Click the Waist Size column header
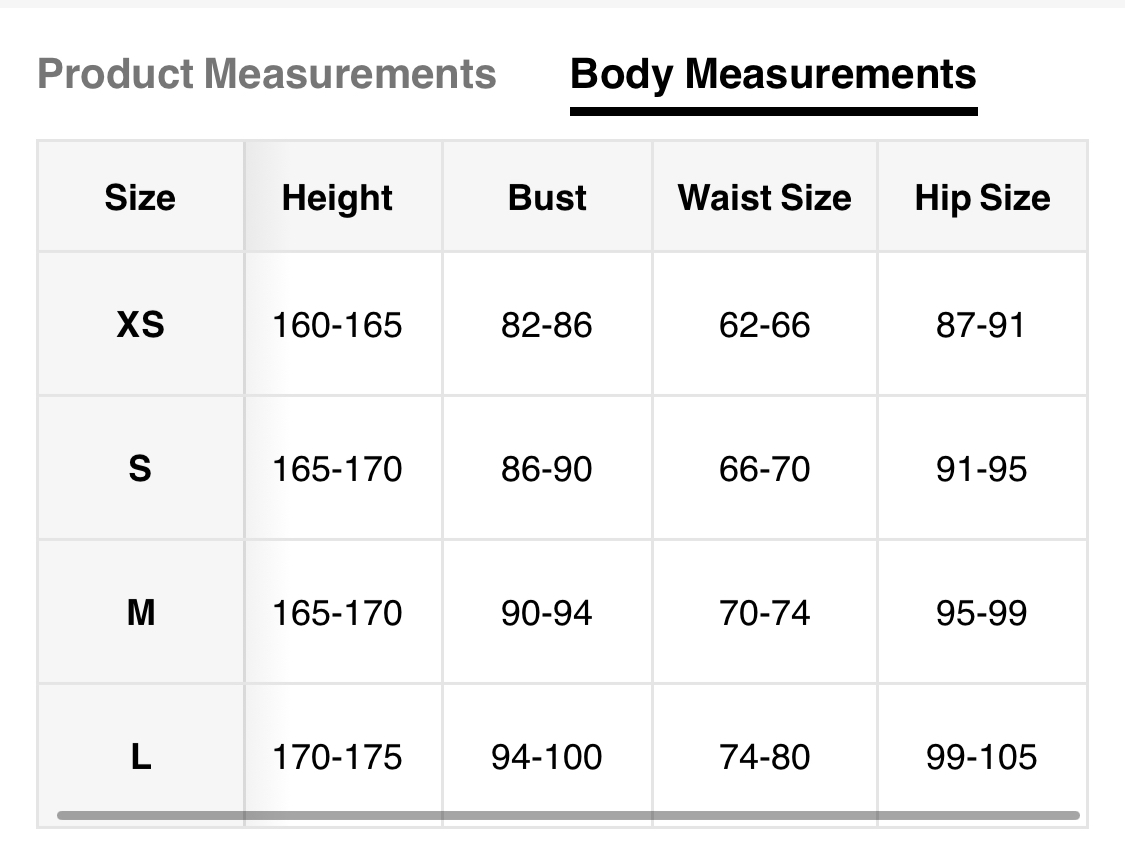This screenshot has height=860, width=1125. point(764,197)
